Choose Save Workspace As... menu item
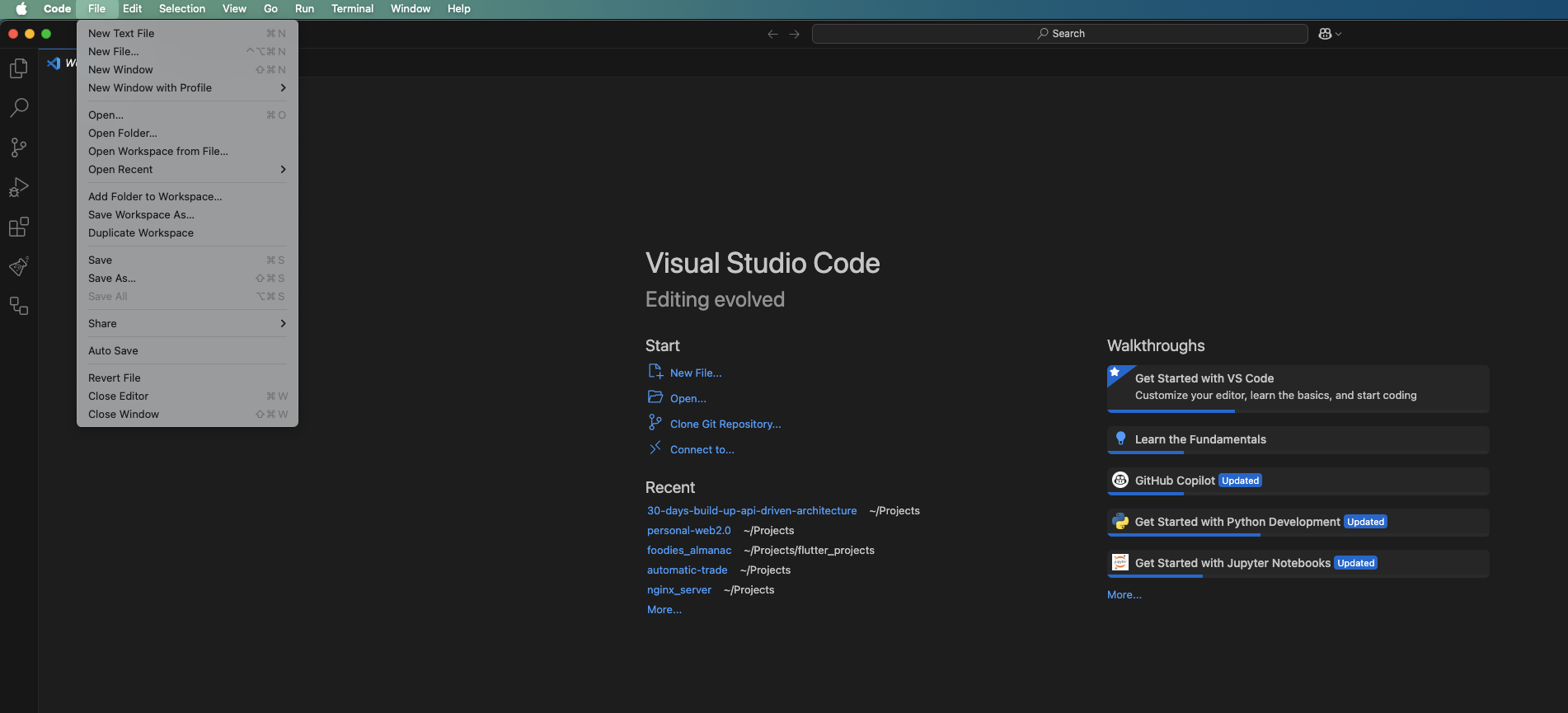1568x713 pixels. click(187, 214)
